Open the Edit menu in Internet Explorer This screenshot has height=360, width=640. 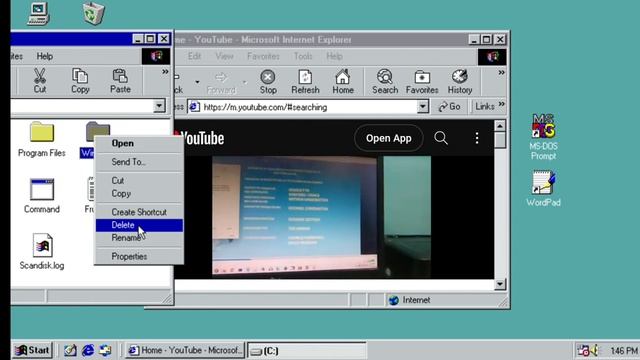[x=194, y=56]
